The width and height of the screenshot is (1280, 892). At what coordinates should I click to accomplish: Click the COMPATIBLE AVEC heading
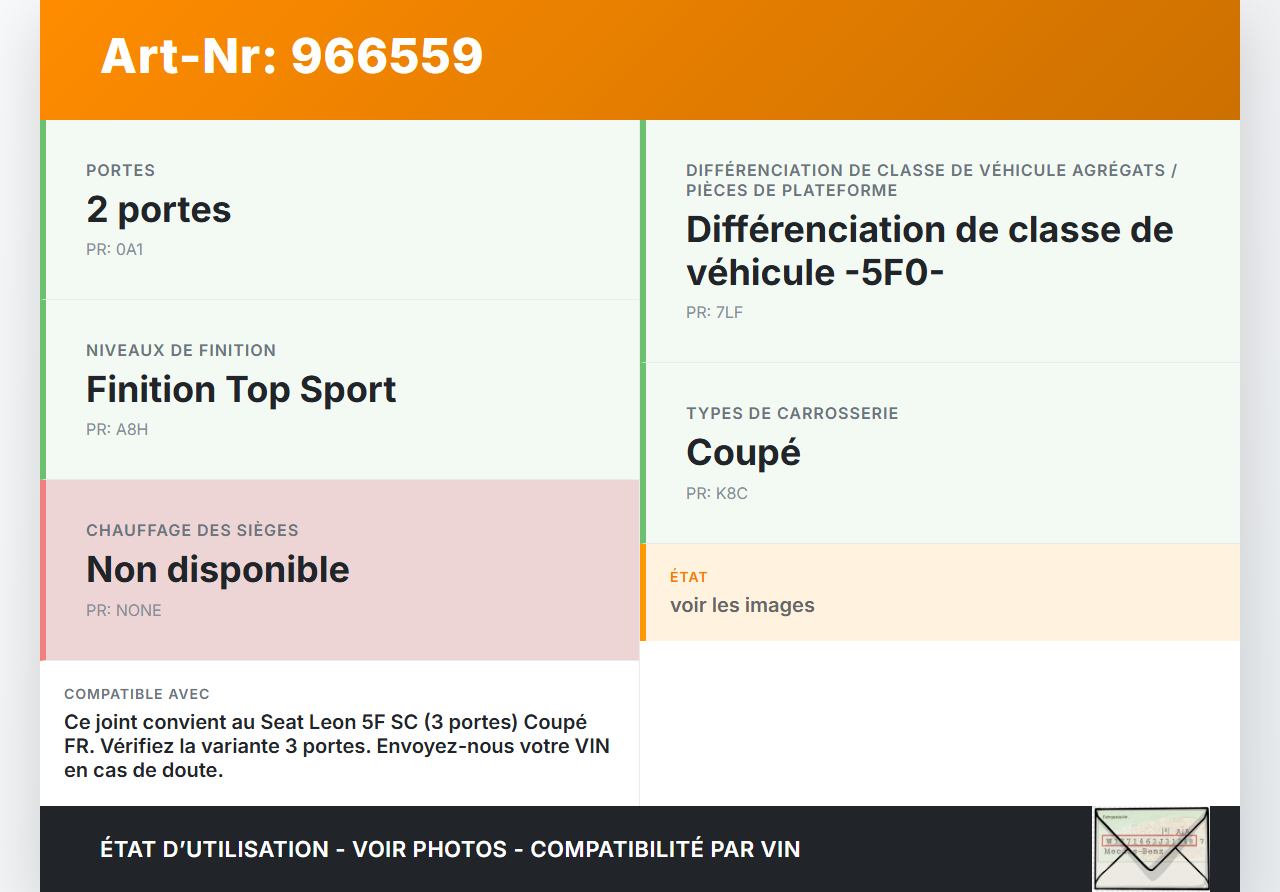coord(137,694)
